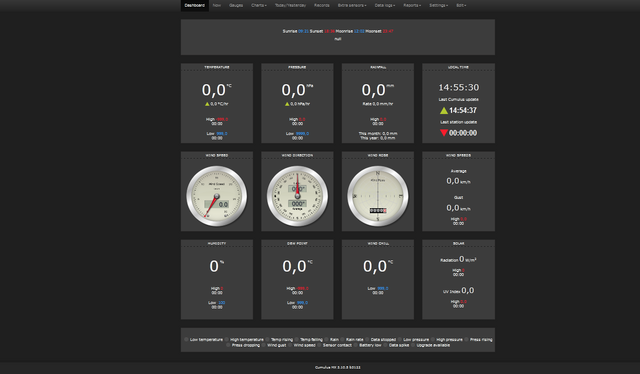The height and width of the screenshot is (374, 640).
Task: Go to the Now page
Action: tap(217, 5)
